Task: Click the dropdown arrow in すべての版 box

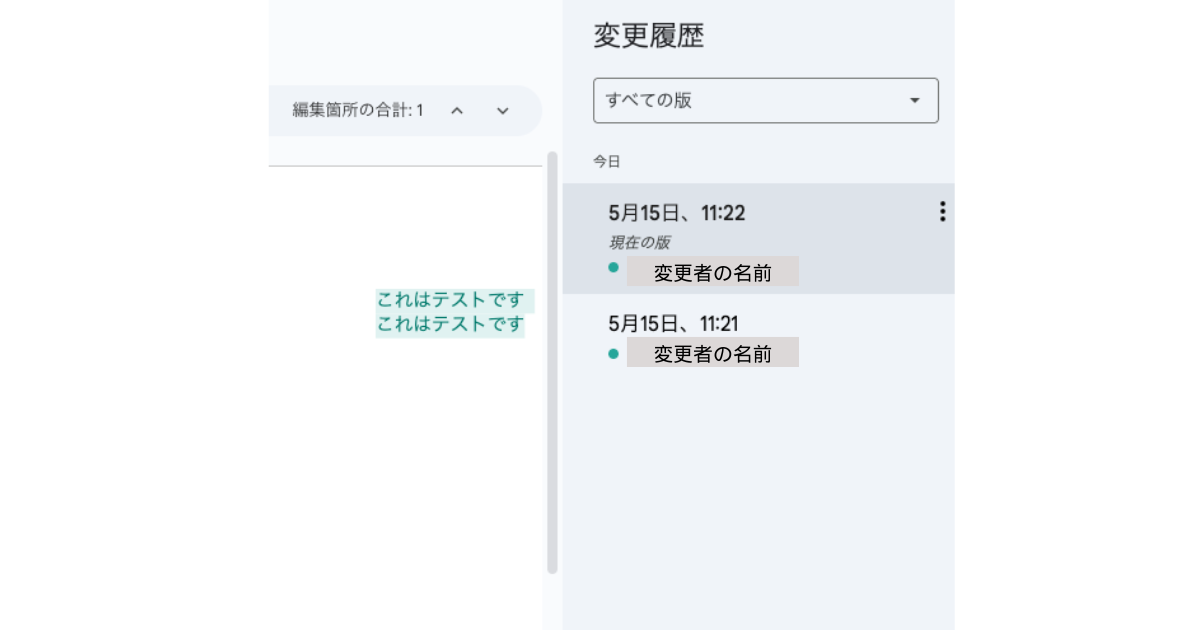Action: pos(914,101)
